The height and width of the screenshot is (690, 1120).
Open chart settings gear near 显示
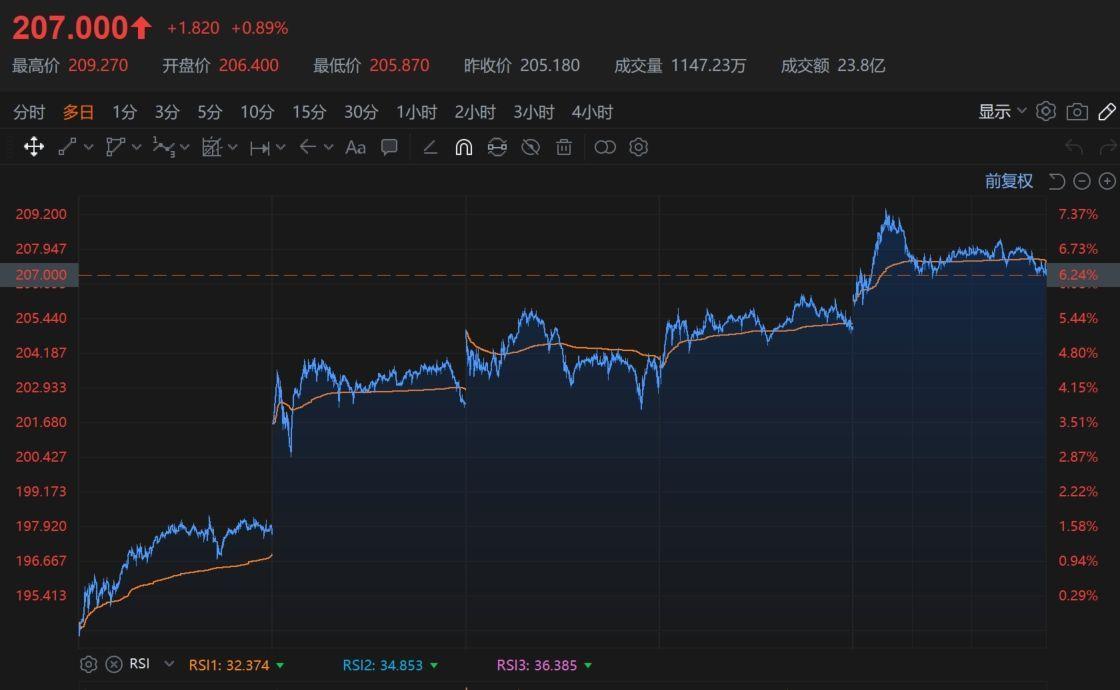(1046, 111)
